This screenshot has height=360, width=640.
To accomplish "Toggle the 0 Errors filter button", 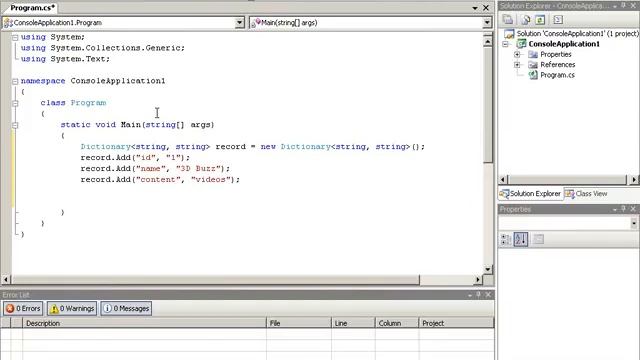I will (x=23, y=309).
